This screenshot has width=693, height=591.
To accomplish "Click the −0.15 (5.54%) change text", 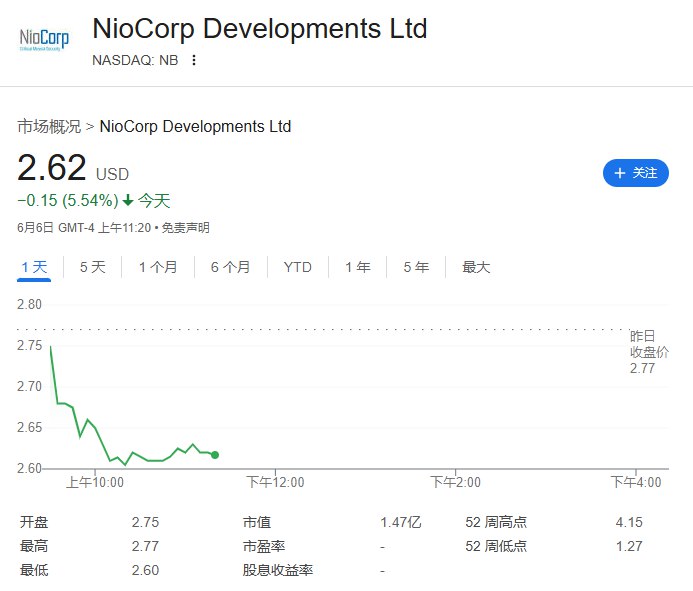I will click(68, 201).
